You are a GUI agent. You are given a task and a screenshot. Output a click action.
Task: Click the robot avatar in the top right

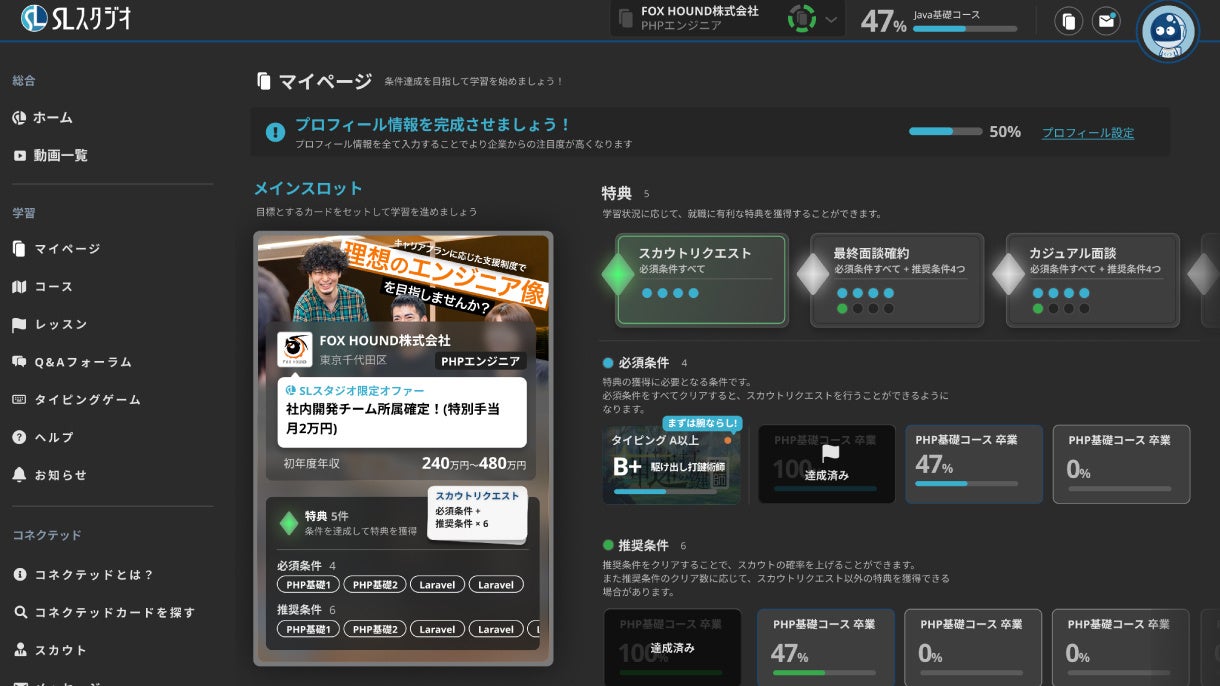tap(1167, 31)
